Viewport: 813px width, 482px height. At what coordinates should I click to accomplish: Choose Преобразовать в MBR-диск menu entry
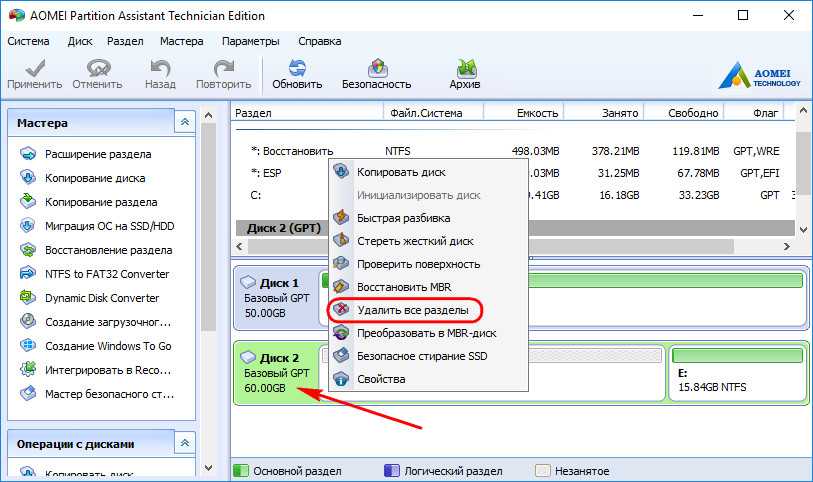426,333
